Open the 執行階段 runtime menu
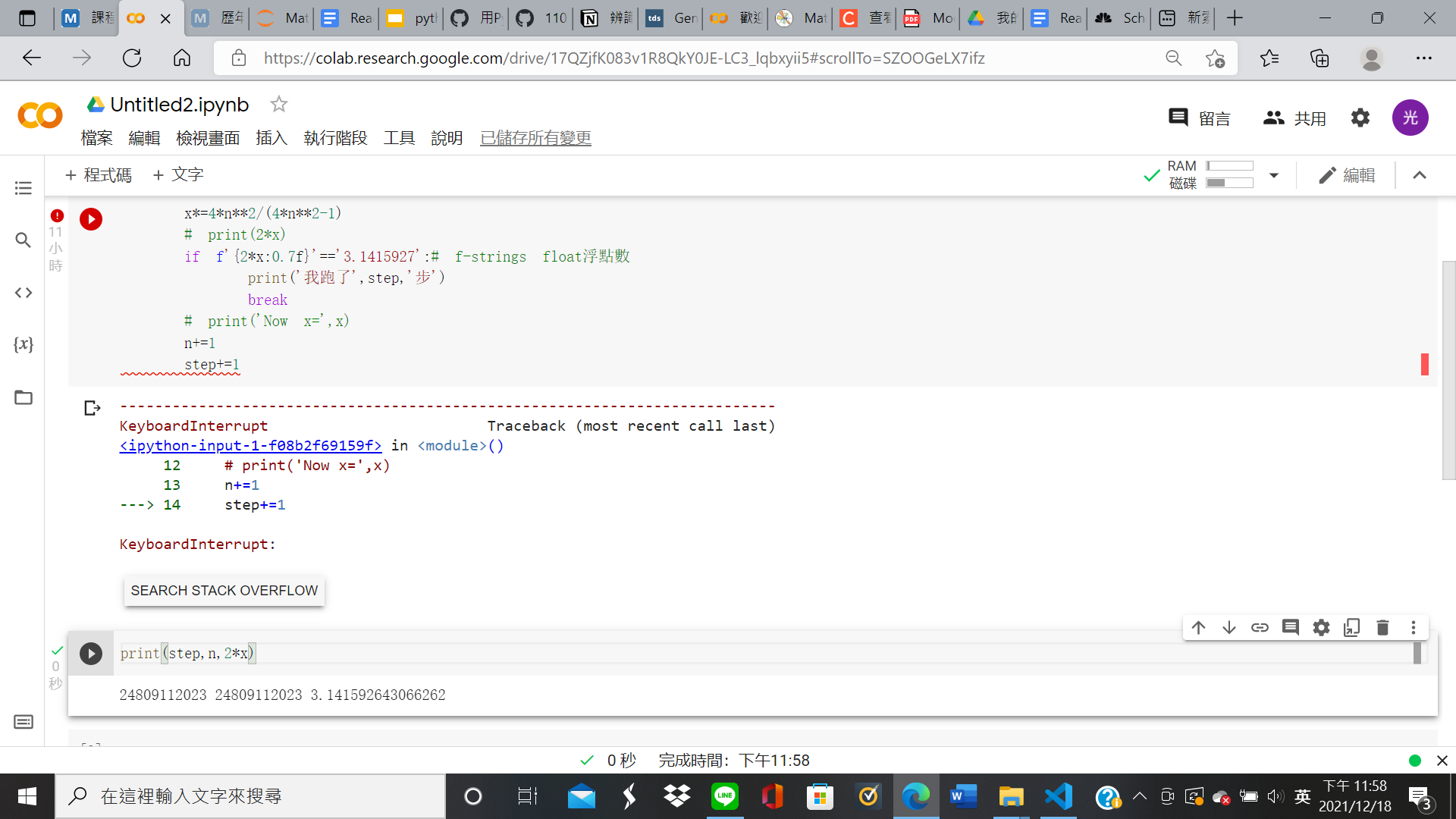 pyautogui.click(x=335, y=138)
